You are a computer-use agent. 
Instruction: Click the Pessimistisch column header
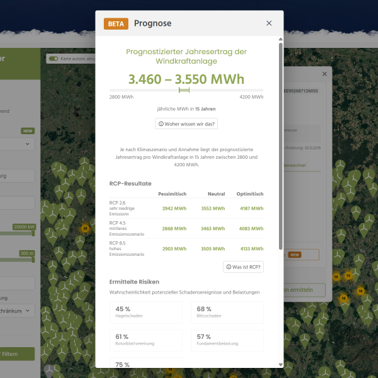[x=172, y=194]
